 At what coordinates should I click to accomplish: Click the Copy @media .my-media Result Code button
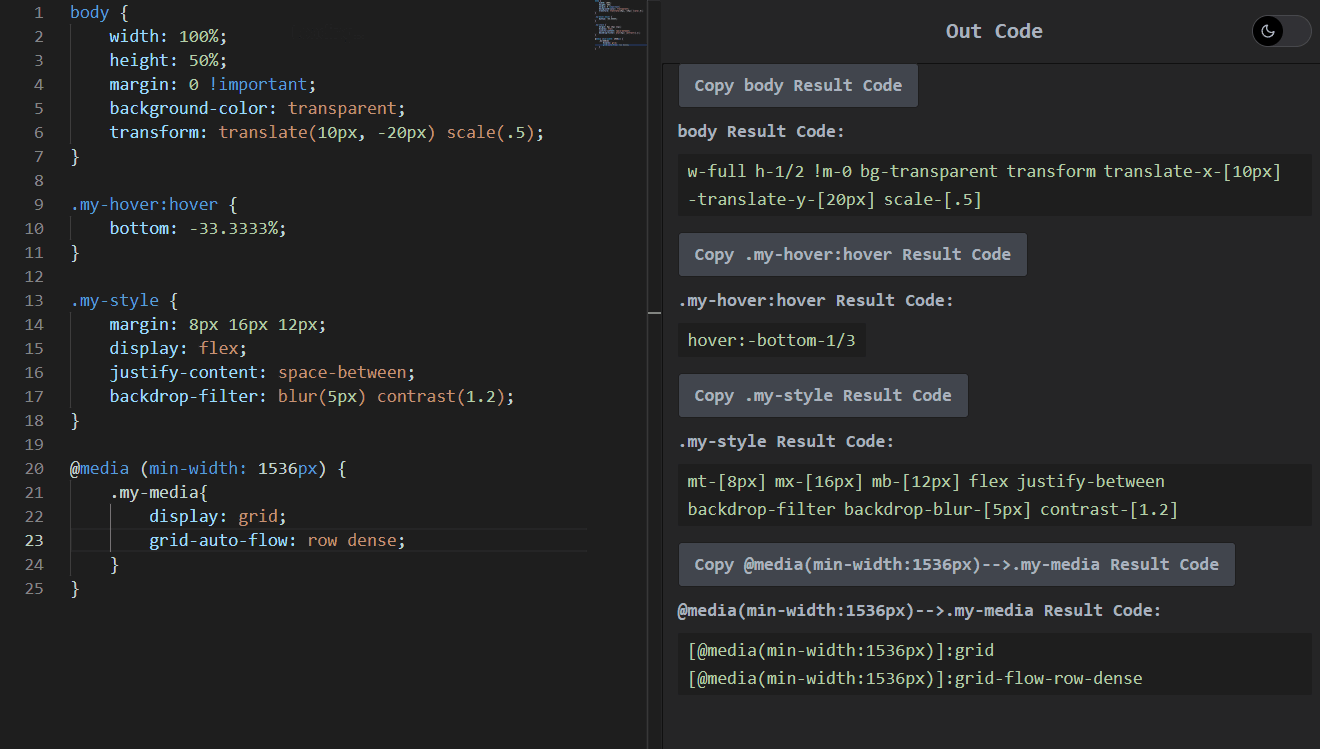point(956,564)
